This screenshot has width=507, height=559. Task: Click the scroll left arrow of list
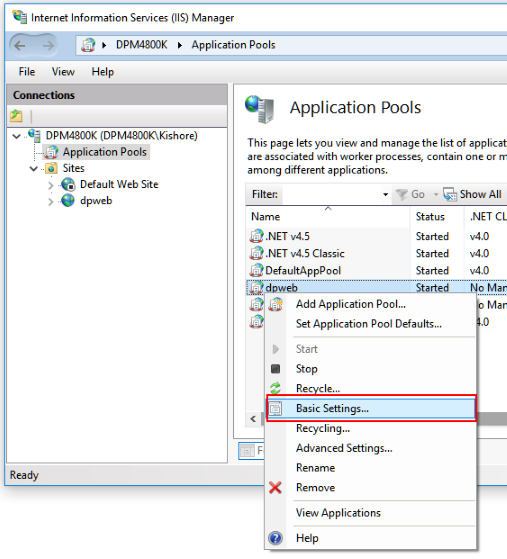(254, 419)
